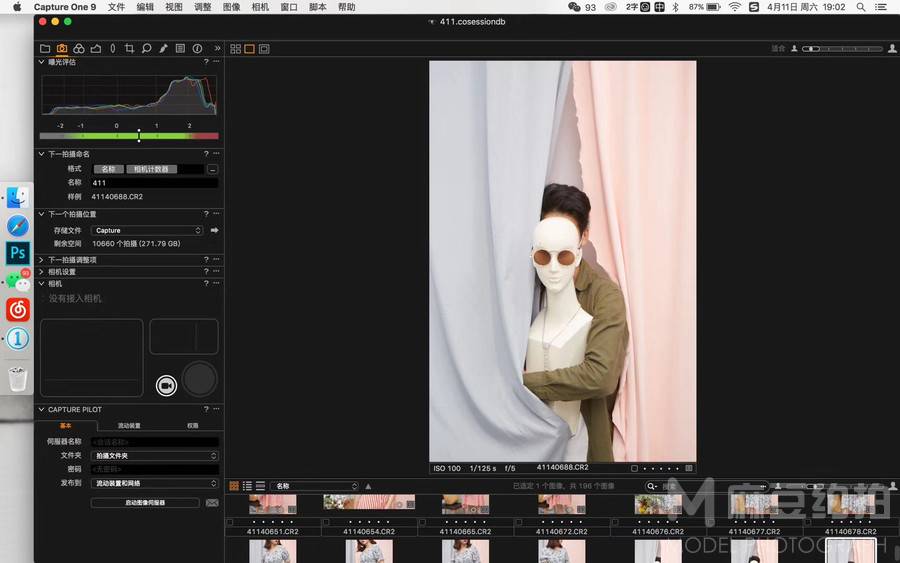Click the arrow icon beside Capture folder

pos(214,230)
